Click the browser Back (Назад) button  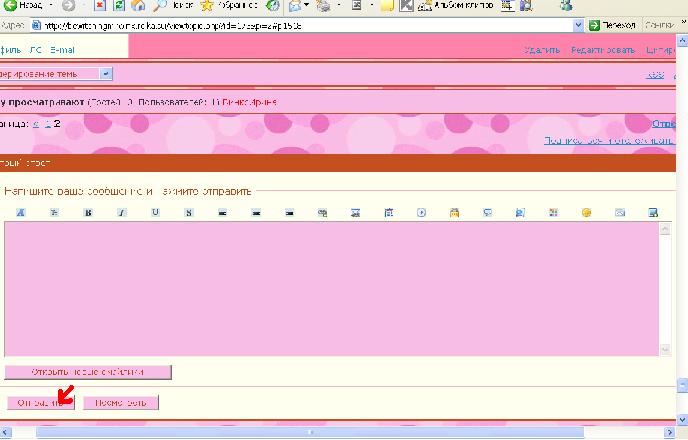pyautogui.click(x=22, y=5)
